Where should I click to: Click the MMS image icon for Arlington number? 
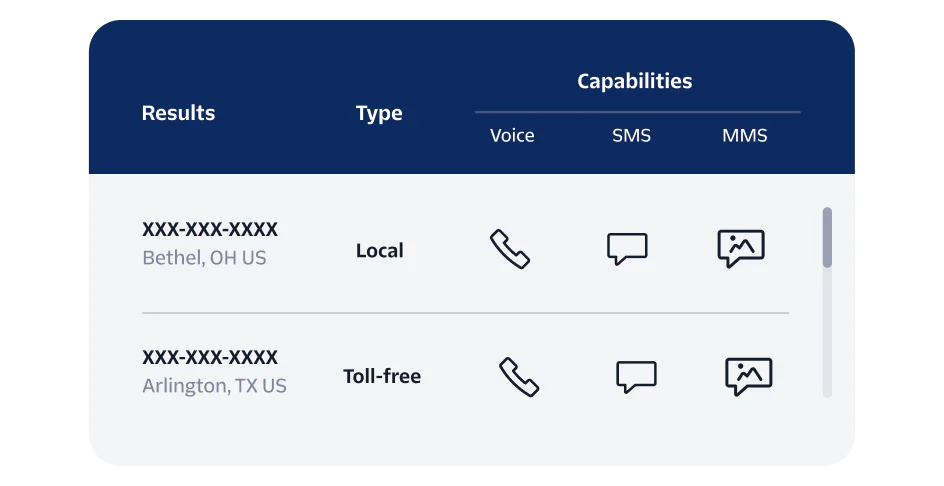[x=749, y=377]
